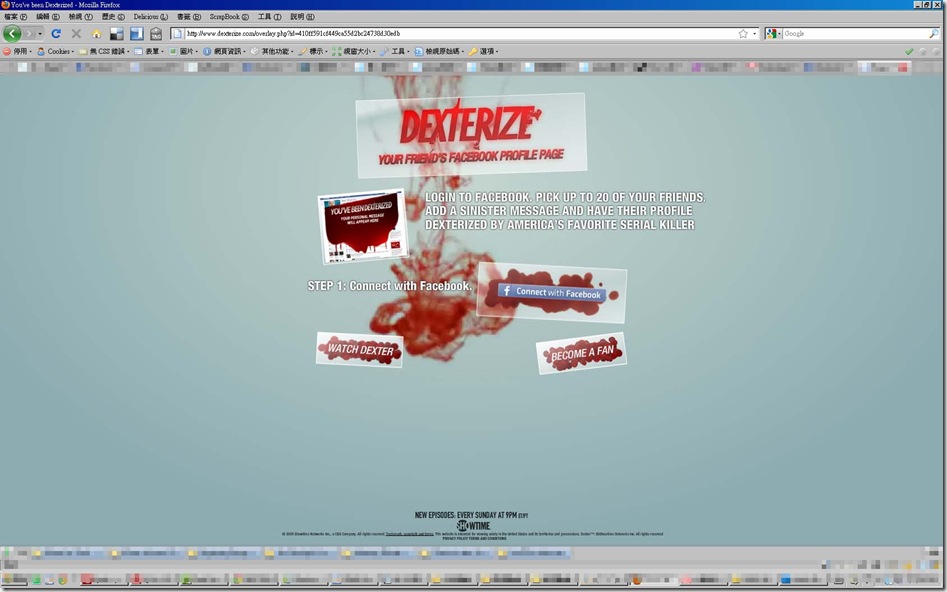Open the 說明 (H) menu

pos(302,16)
